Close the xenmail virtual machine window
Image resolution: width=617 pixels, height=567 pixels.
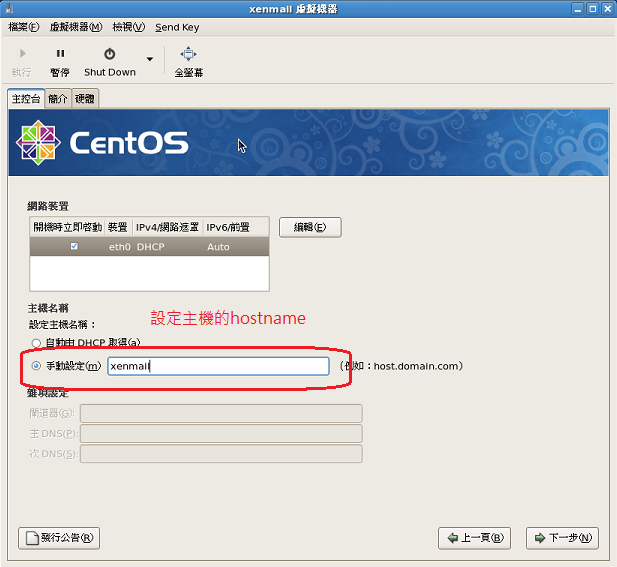click(608, 9)
